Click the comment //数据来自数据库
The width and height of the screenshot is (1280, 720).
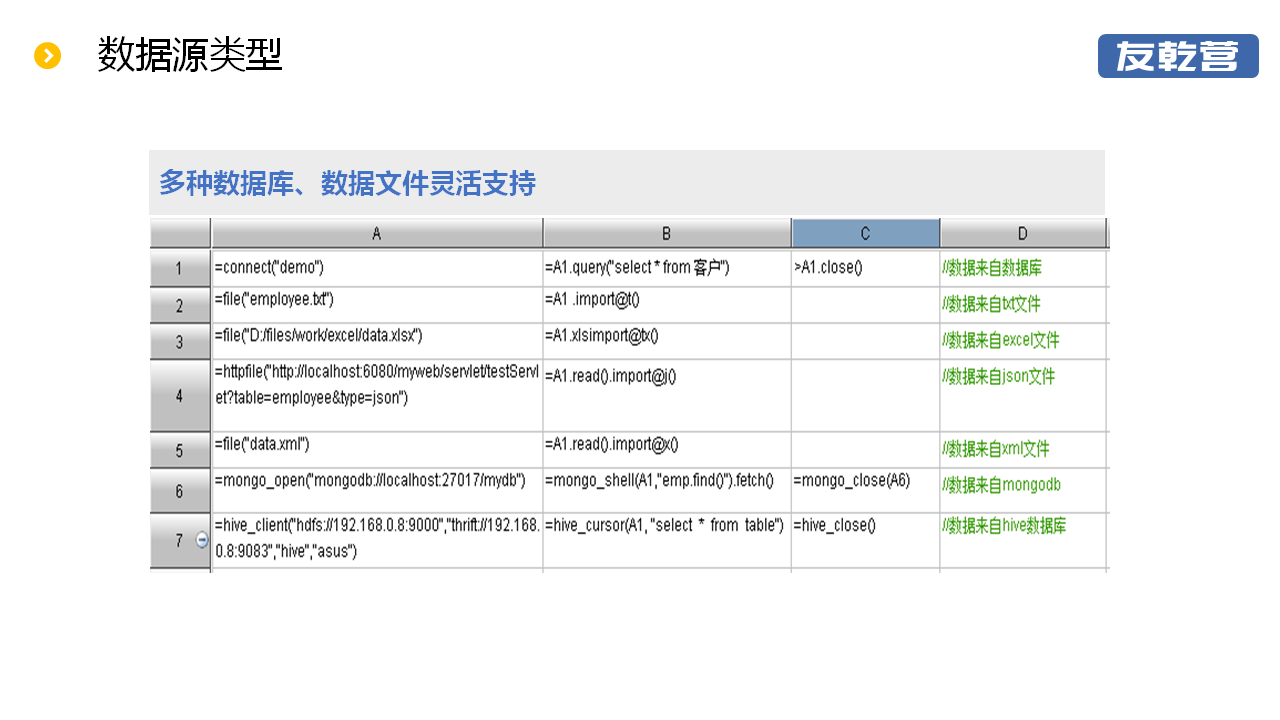pyautogui.click(x=1023, y=268)
